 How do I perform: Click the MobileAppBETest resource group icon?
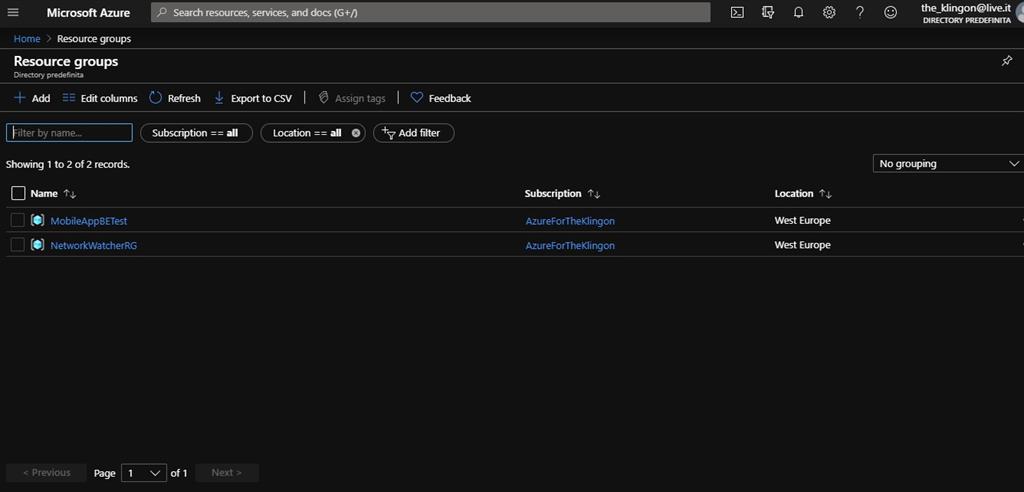(37, 221)
